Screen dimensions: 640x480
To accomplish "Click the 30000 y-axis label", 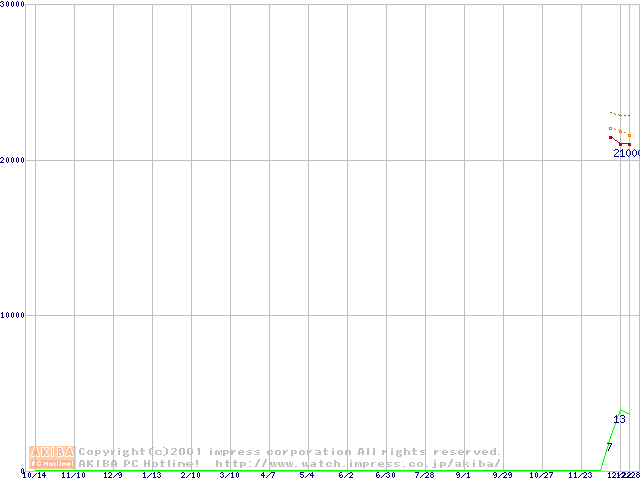I will tap(14, 5).
